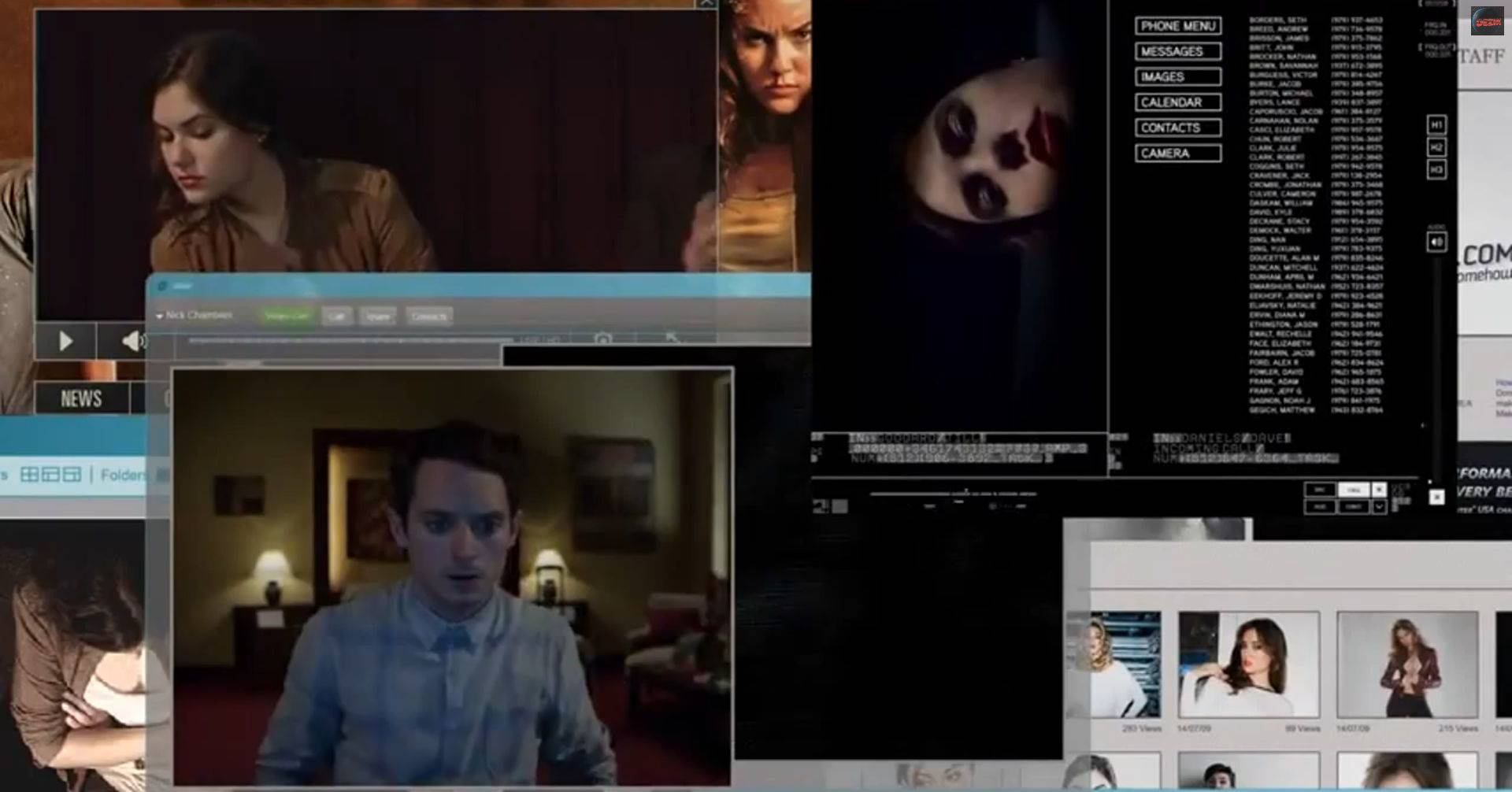
Task: Open CAMERA in the phone interface
Action: pyautogui.click(x=1178, y=153)
